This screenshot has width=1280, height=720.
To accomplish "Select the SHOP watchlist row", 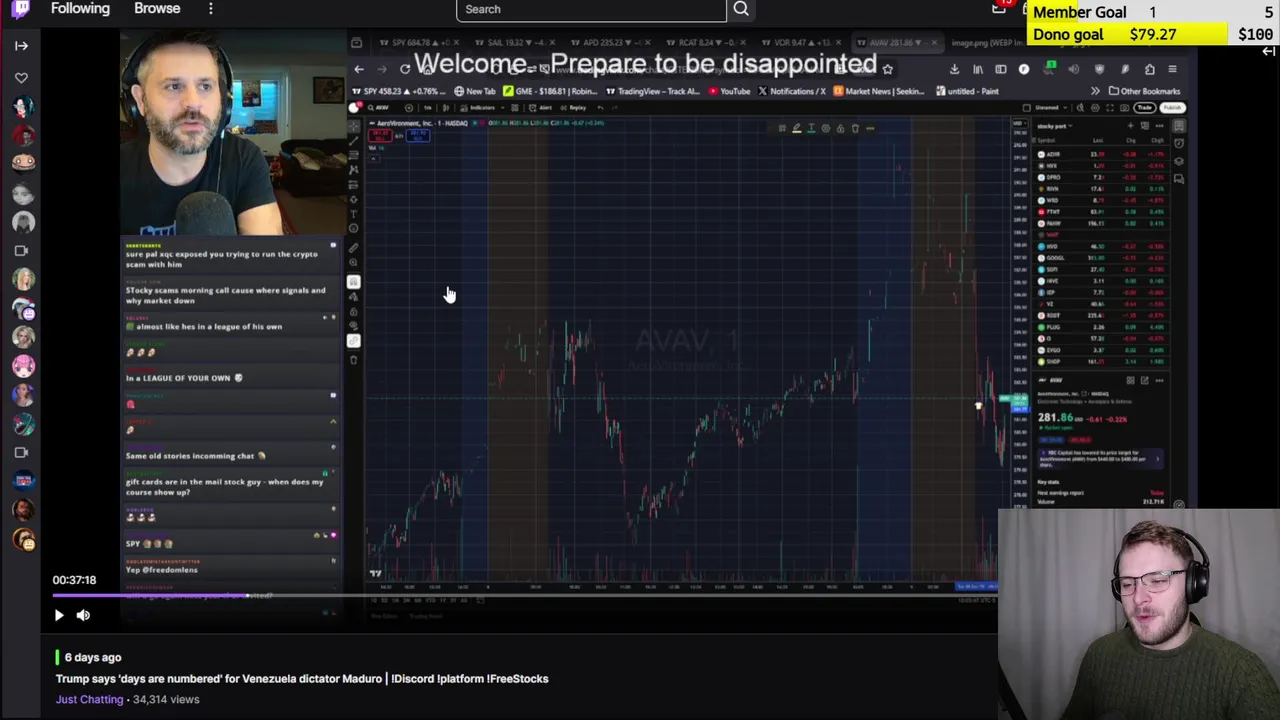I will (1101, 362).
